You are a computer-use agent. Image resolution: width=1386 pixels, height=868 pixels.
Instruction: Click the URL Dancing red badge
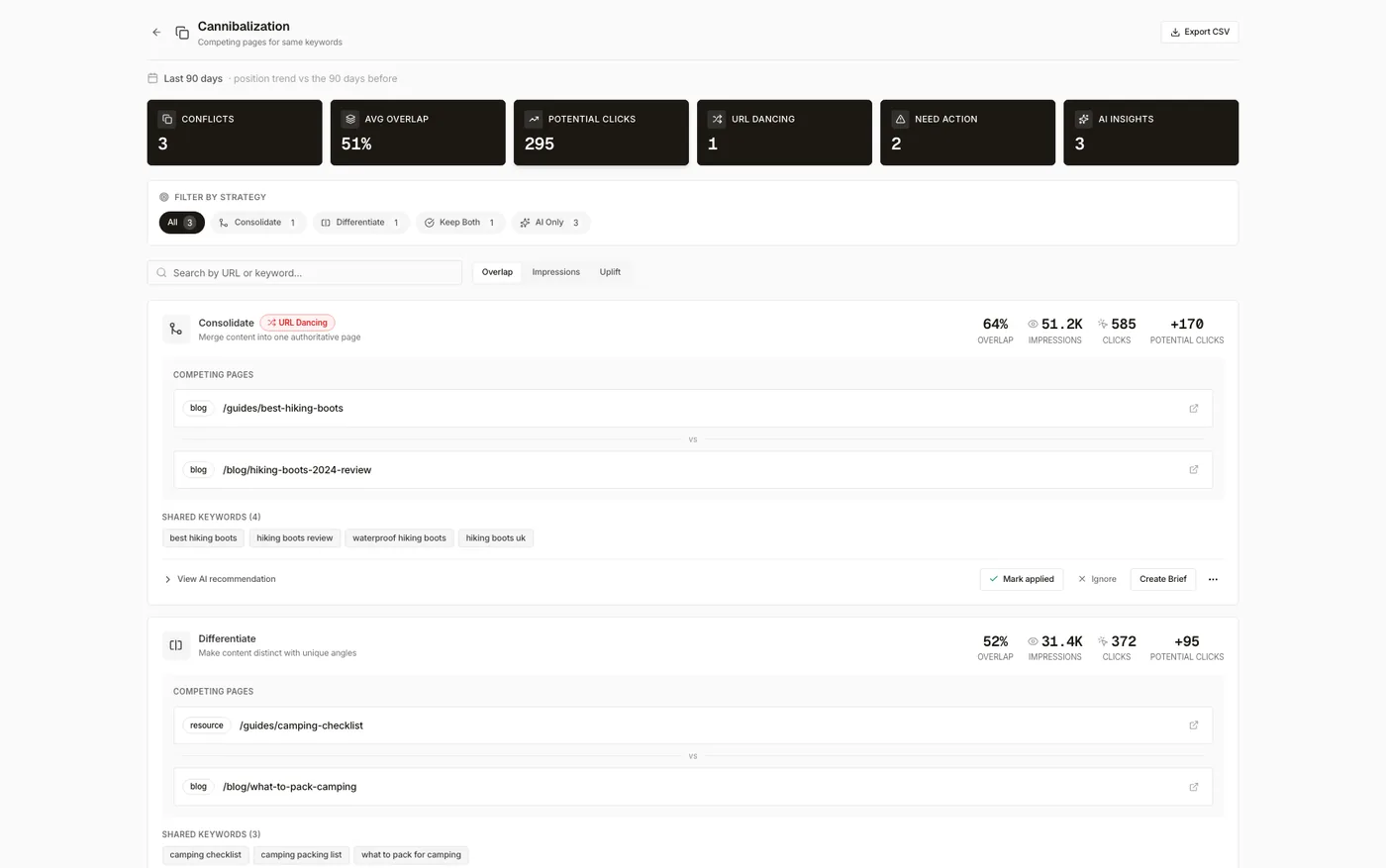[297, 323]
